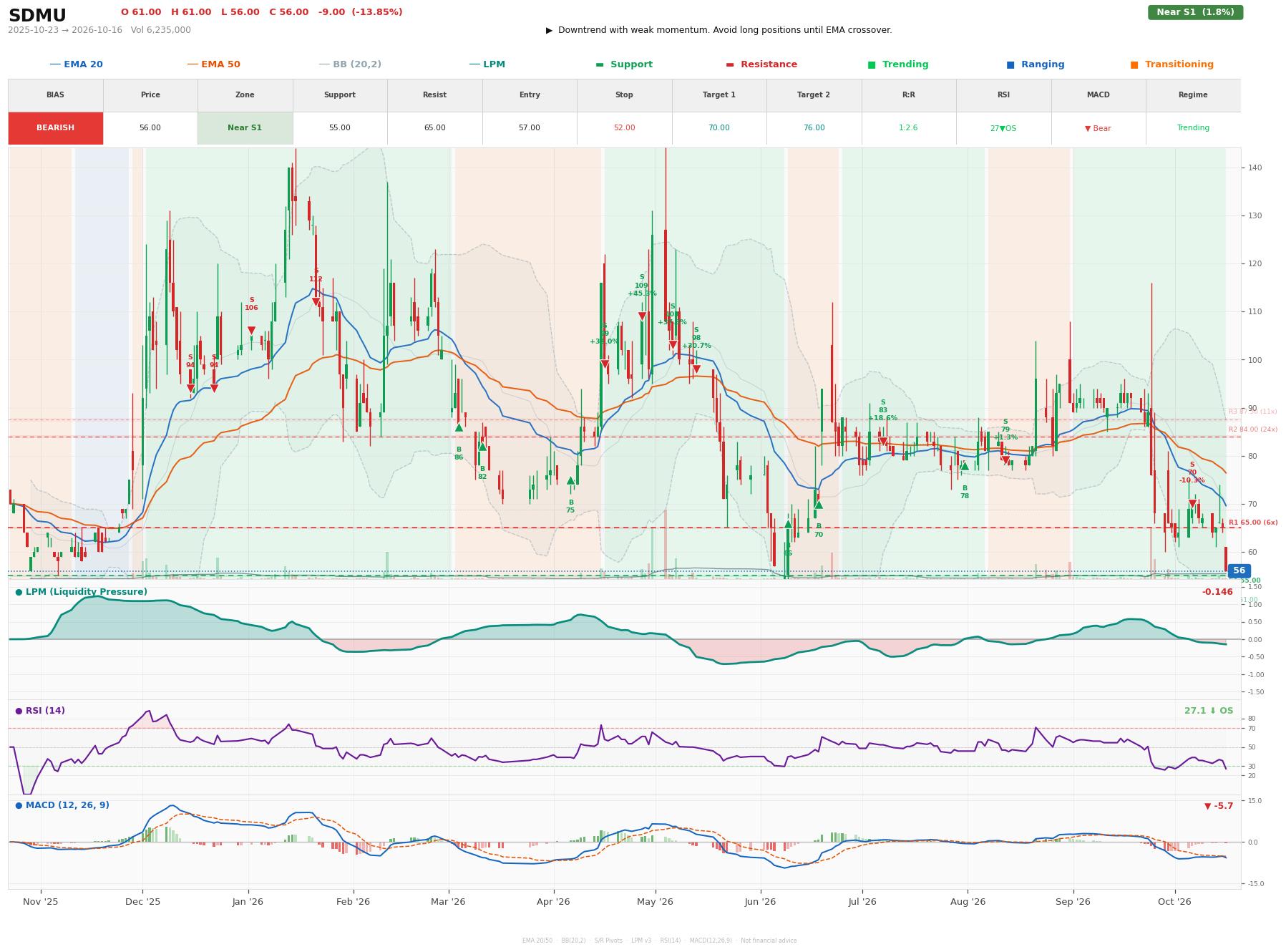1286x952 pixels.
Task: Click the Vol 6,235,000 text
Action: tap(161, 30)
